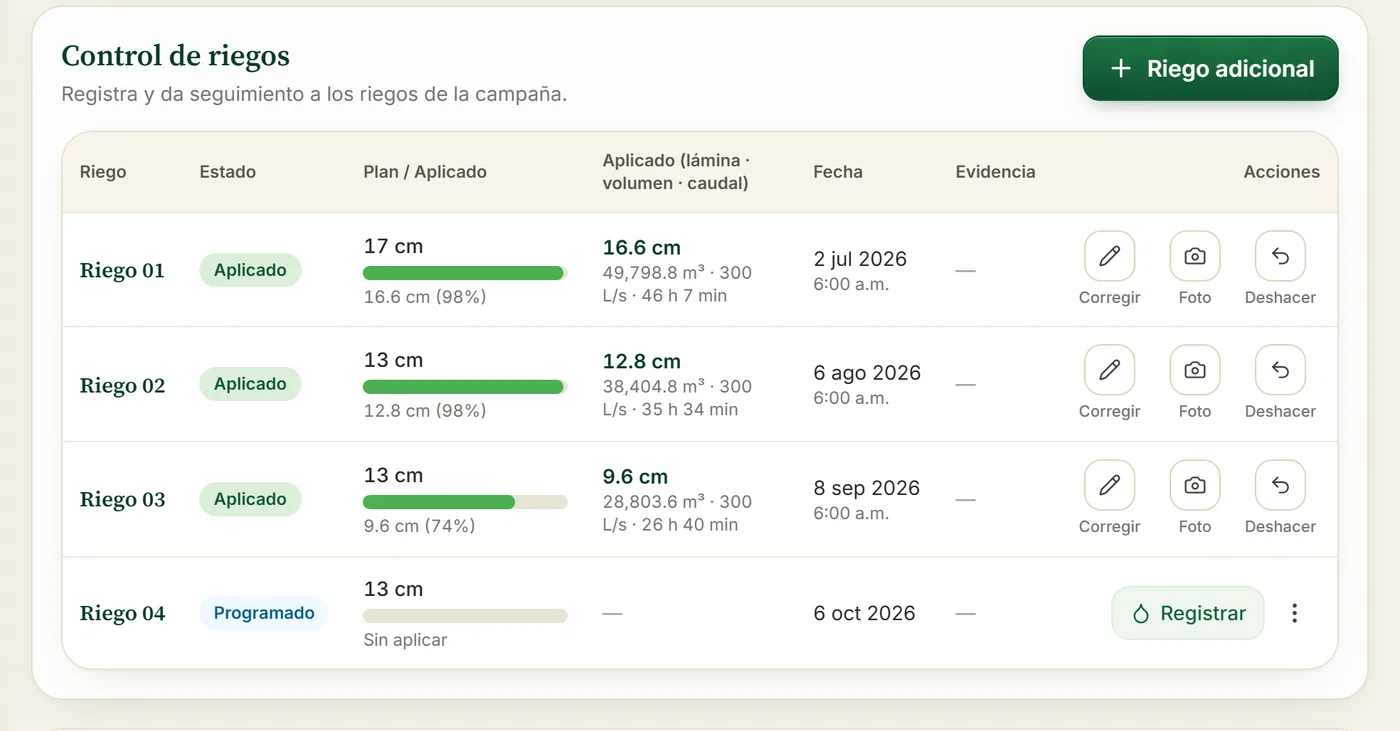Click the Riego 04 row name
1400x731 pixels.
122,613
